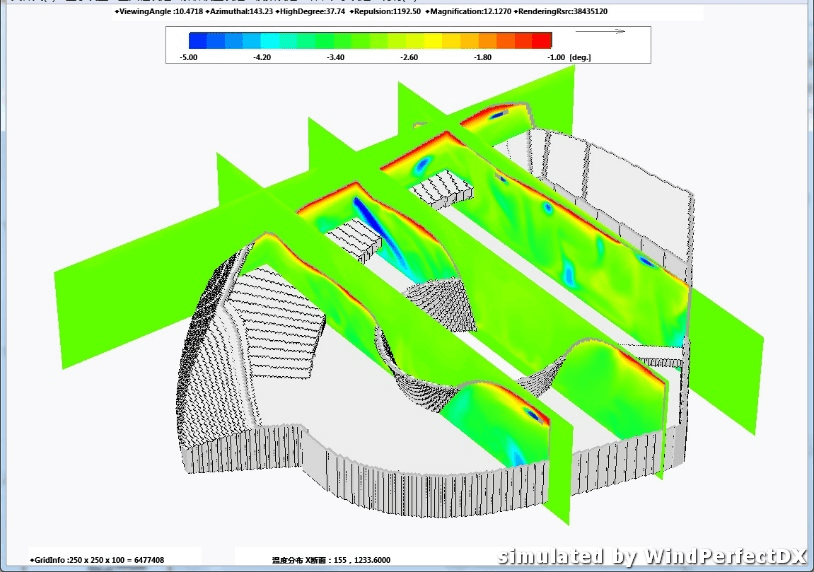Select the [deg.] unit label
Image resolution: width=814 pixels, height=572 pixels.
click(x=582, y=58)
